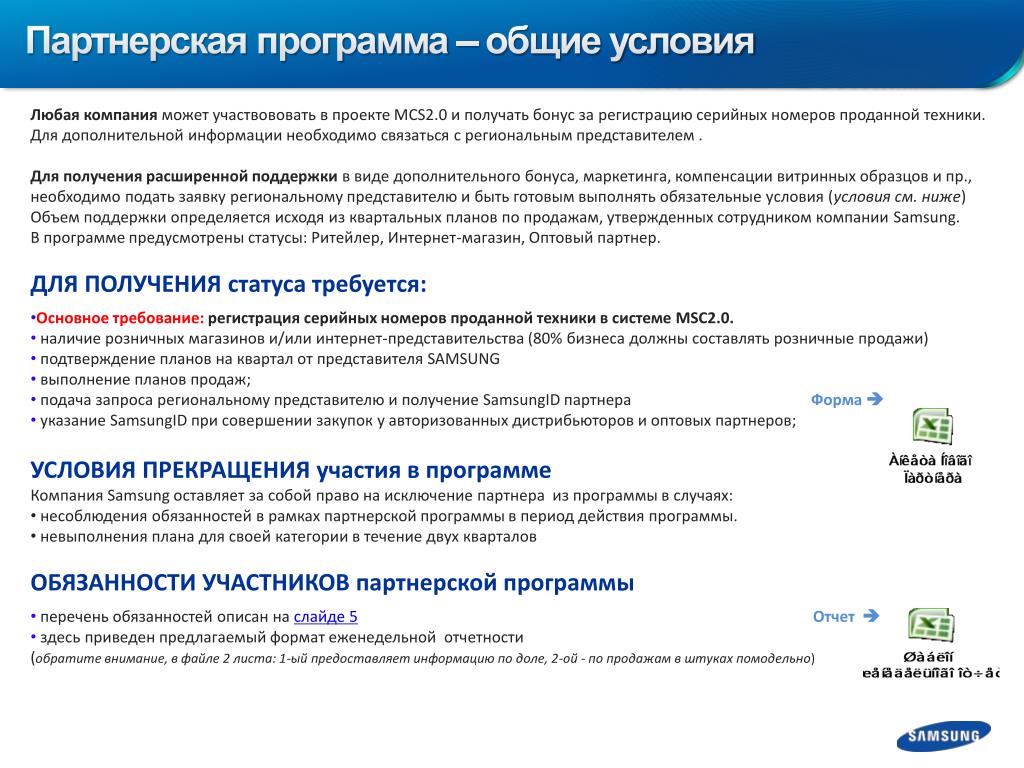Click bullet подача запроса региональному представителю
Screen dimensions: 1024x768
tap(330, 400)
